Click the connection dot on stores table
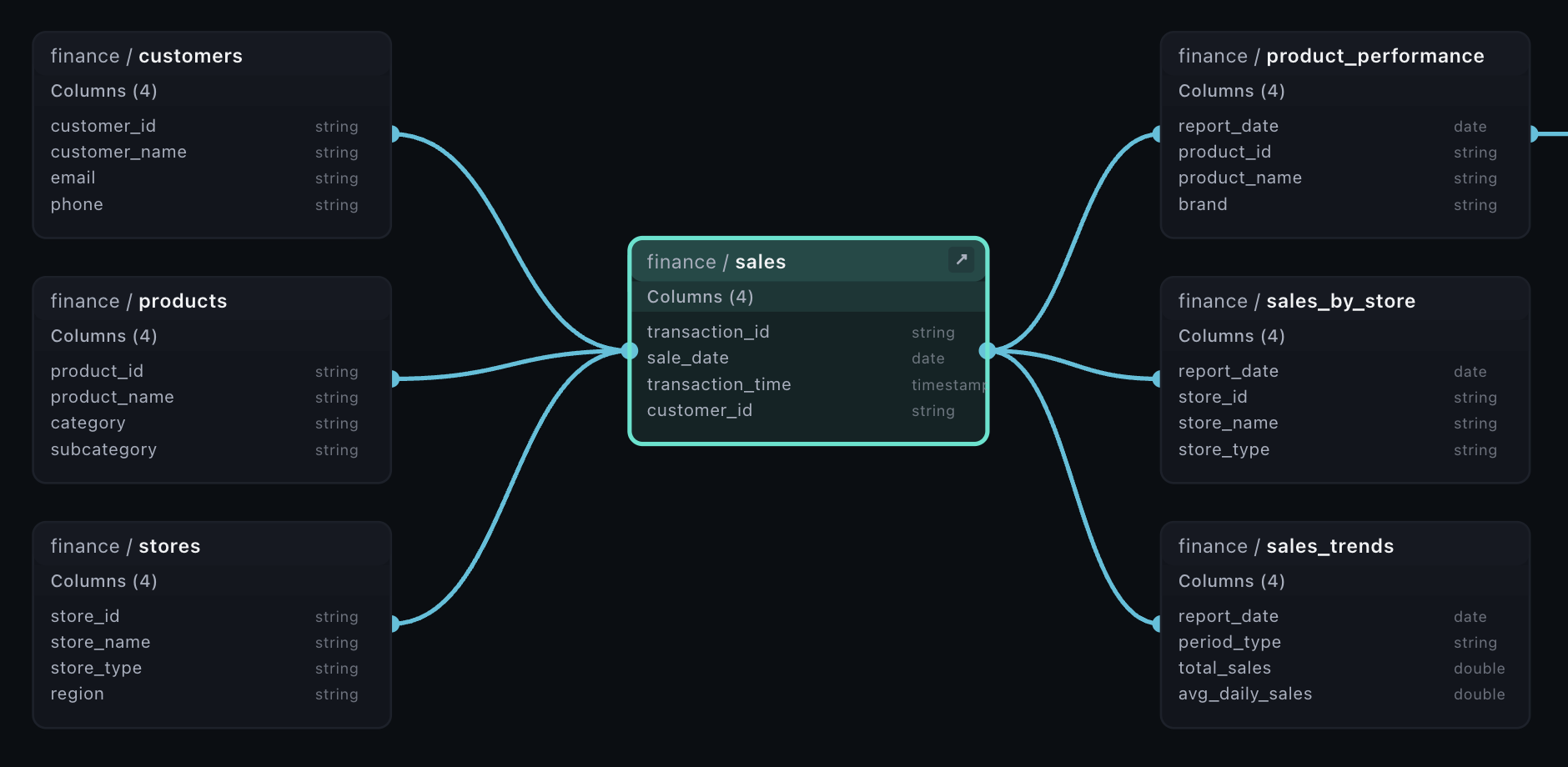 click(x=395, y=623)
